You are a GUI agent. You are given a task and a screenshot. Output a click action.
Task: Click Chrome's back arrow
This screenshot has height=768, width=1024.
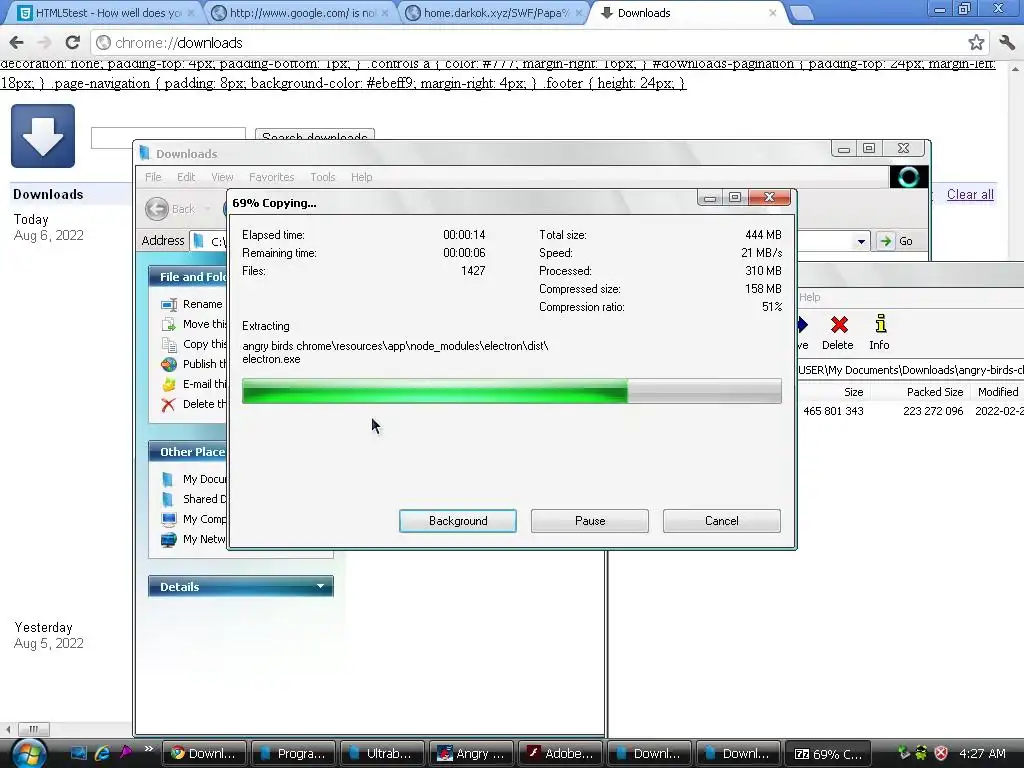(17, 42)
